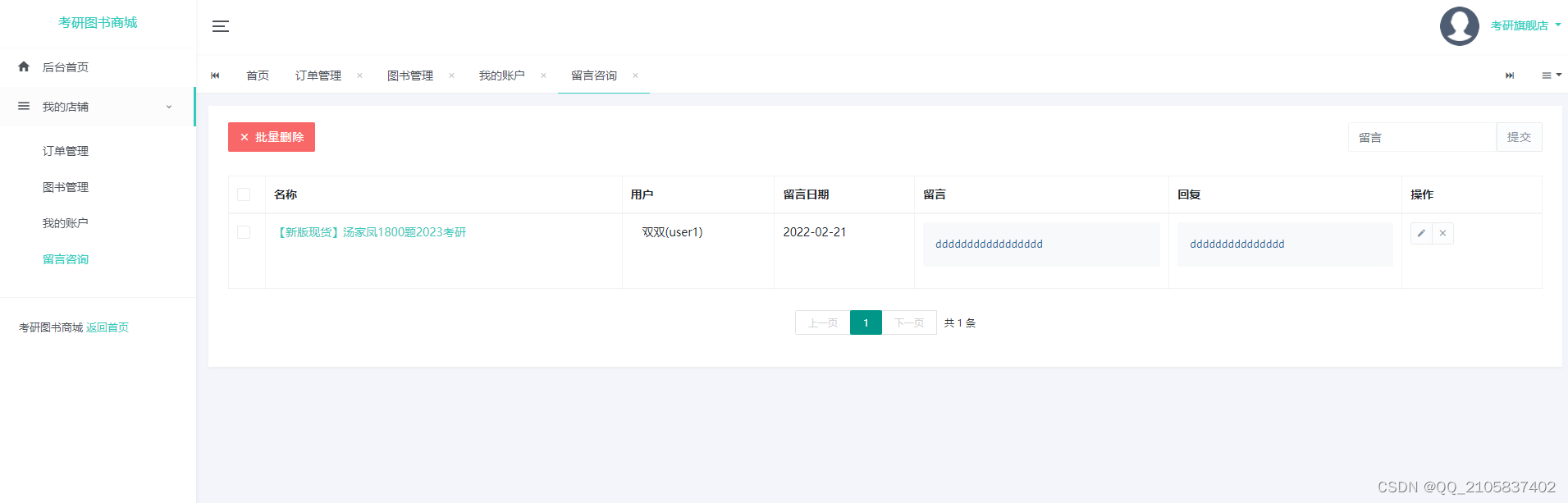The height and width of the screenshot is (503, 1568).
Task: Click the message text dddddddddddddddddd
Action: 989,244
